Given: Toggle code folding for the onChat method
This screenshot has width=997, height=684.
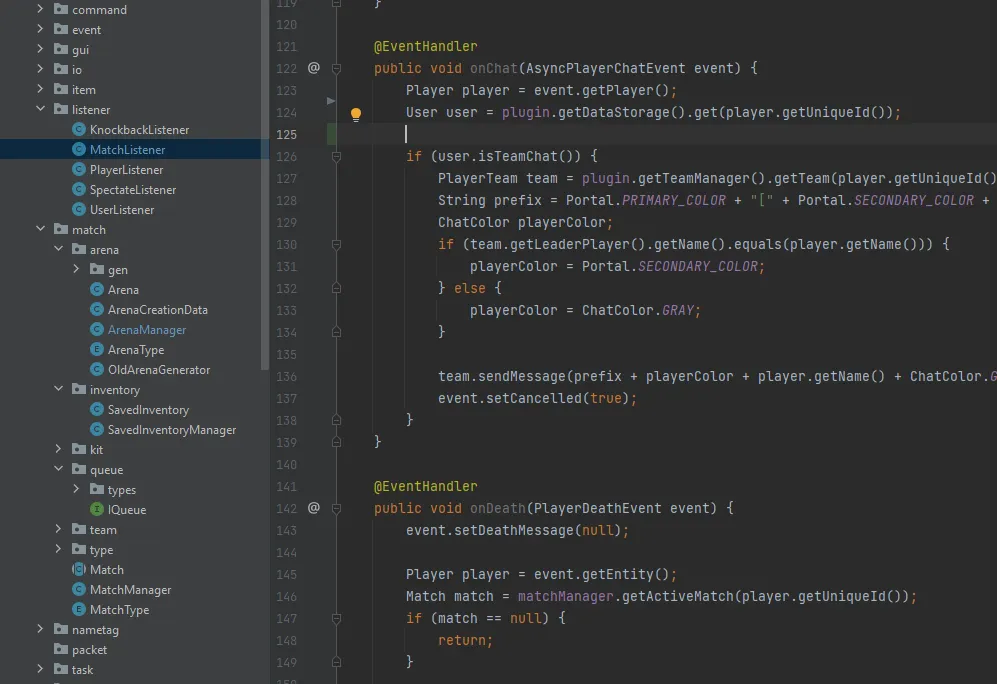Looking at the screenshot, I should pyautogui.click(x=336, y=69).
